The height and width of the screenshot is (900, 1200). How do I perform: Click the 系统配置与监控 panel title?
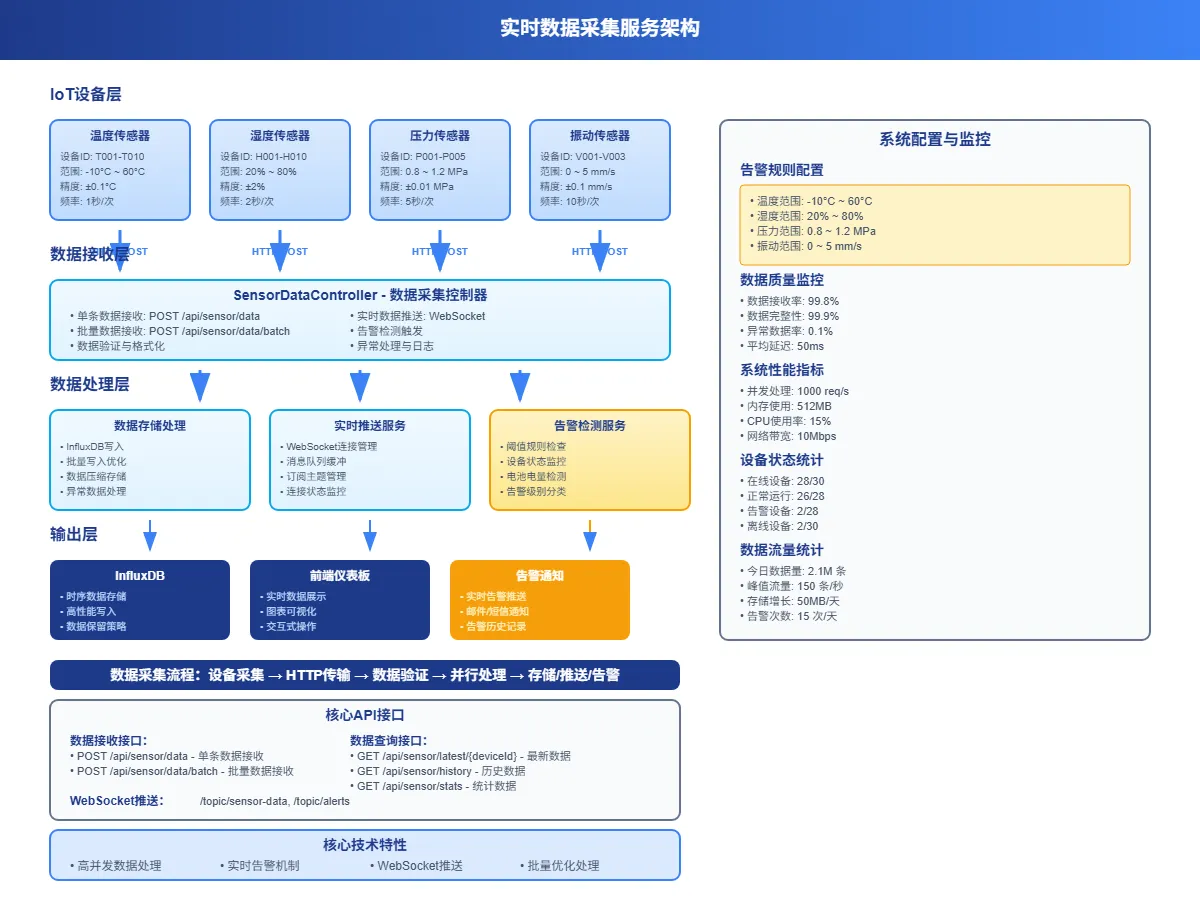pos(935,140)
